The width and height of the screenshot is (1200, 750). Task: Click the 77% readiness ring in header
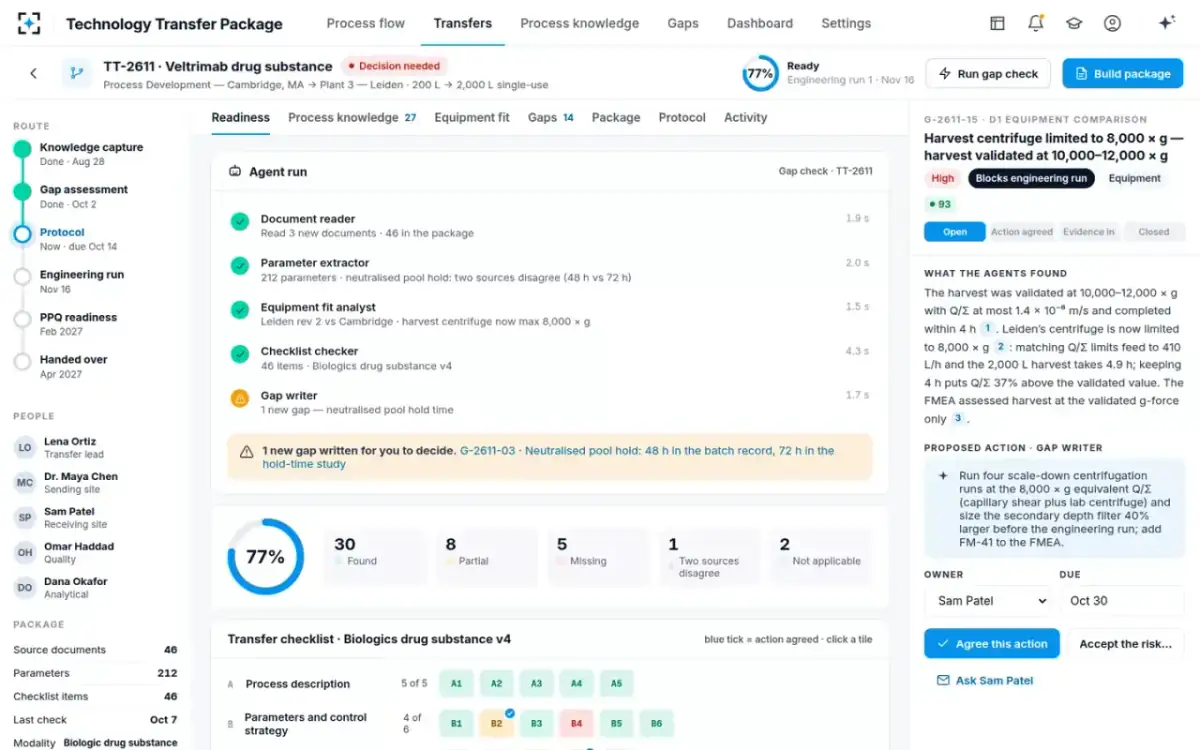coord(760,73)
